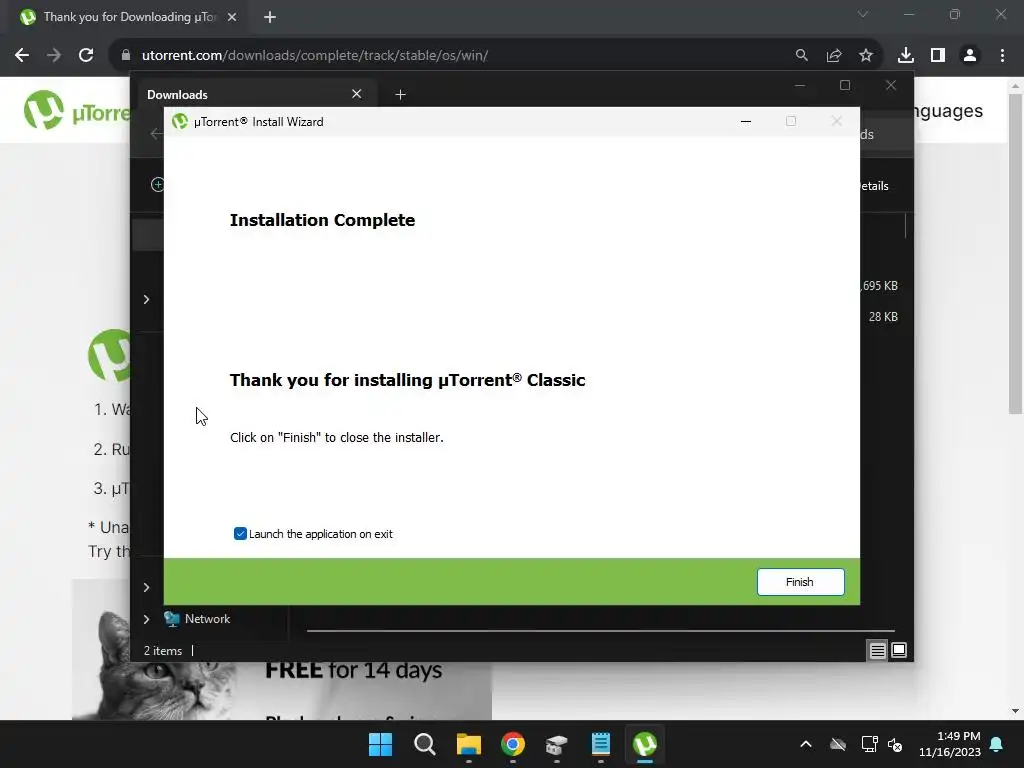The image size is (1024, 768).
Task: Select Network in File Explorer sidebar
Action: coord(207,619)
